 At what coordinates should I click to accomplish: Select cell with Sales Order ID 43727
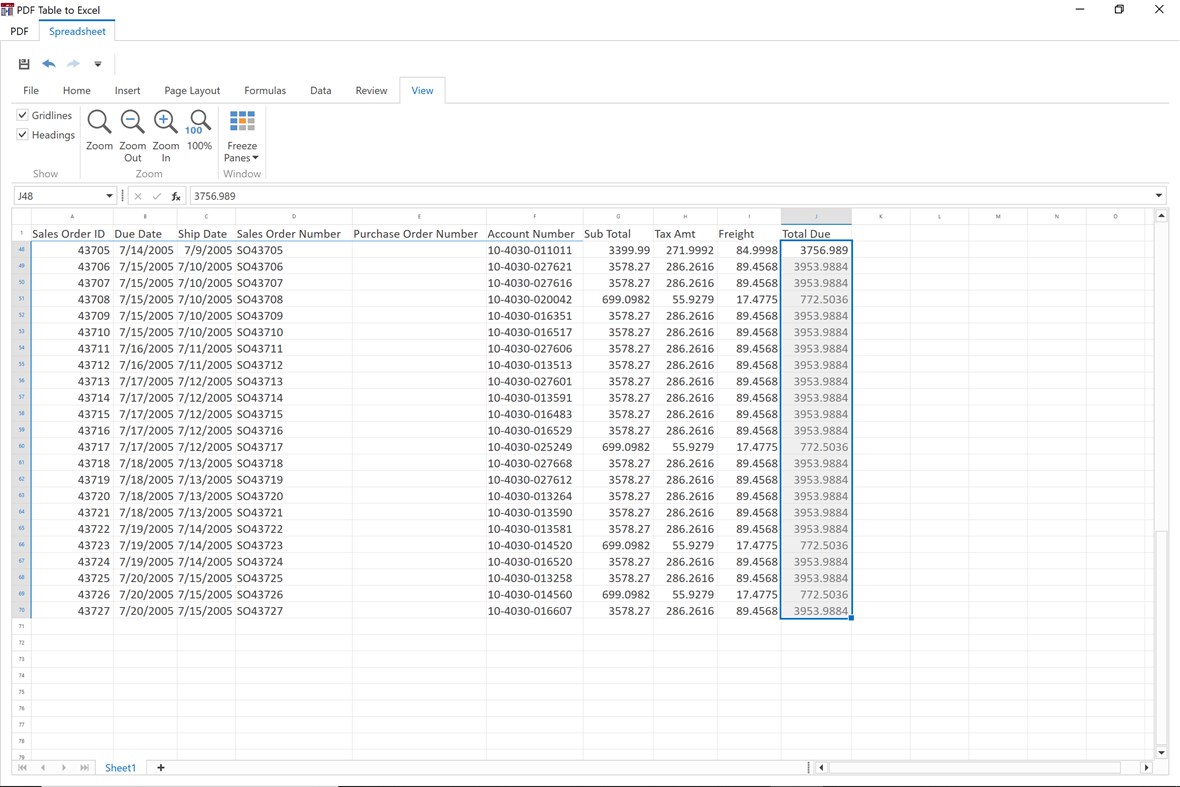click(72, 611)
